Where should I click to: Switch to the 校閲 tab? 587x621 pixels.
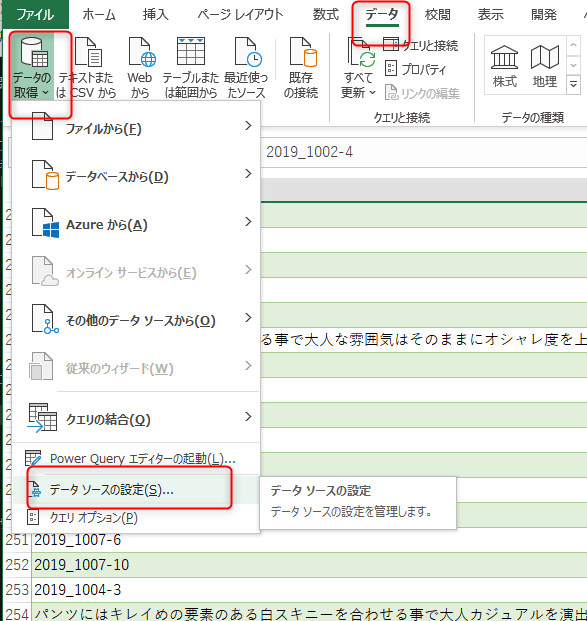pyautogui.click(x=437, y=15)
